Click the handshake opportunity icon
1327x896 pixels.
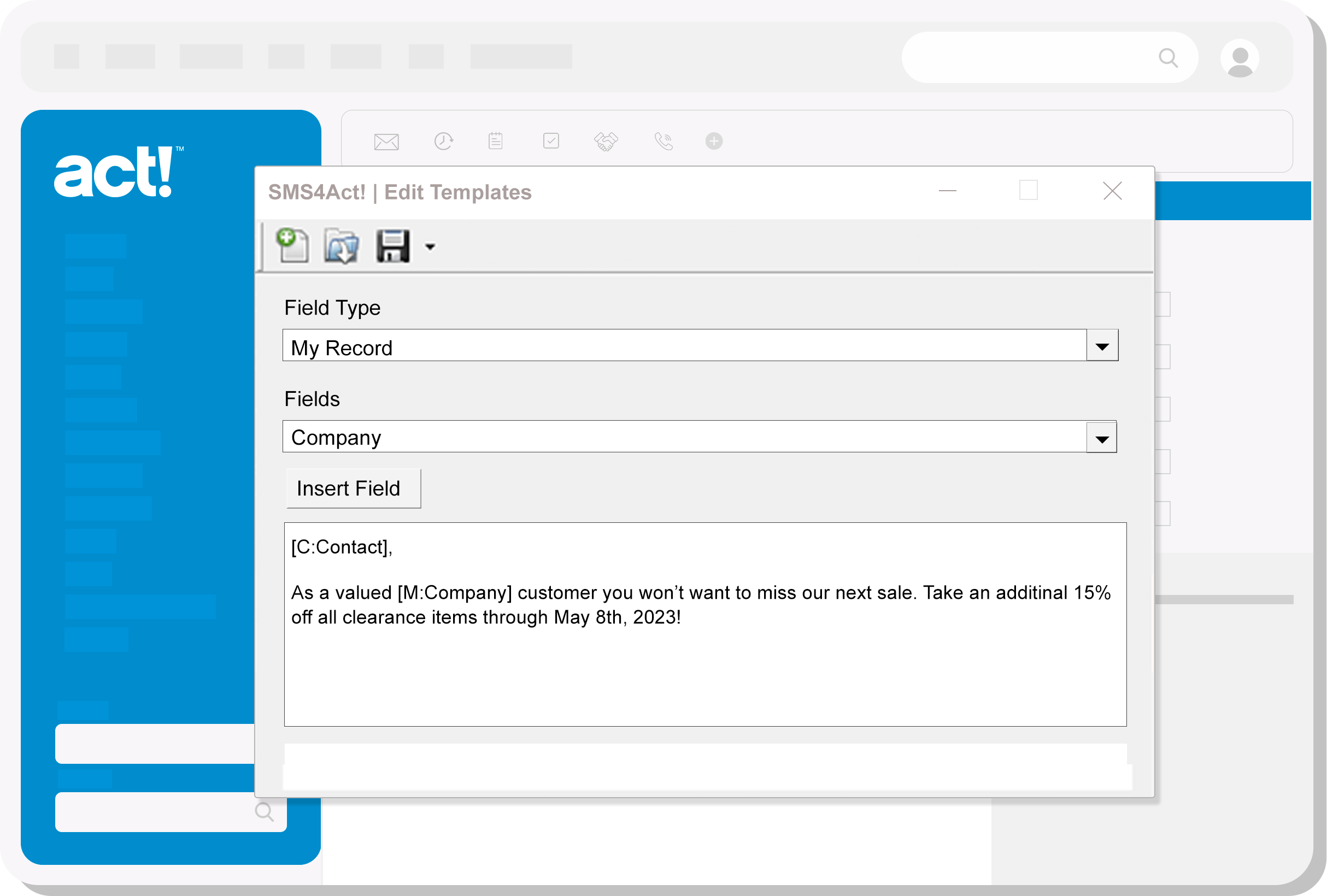606,141
